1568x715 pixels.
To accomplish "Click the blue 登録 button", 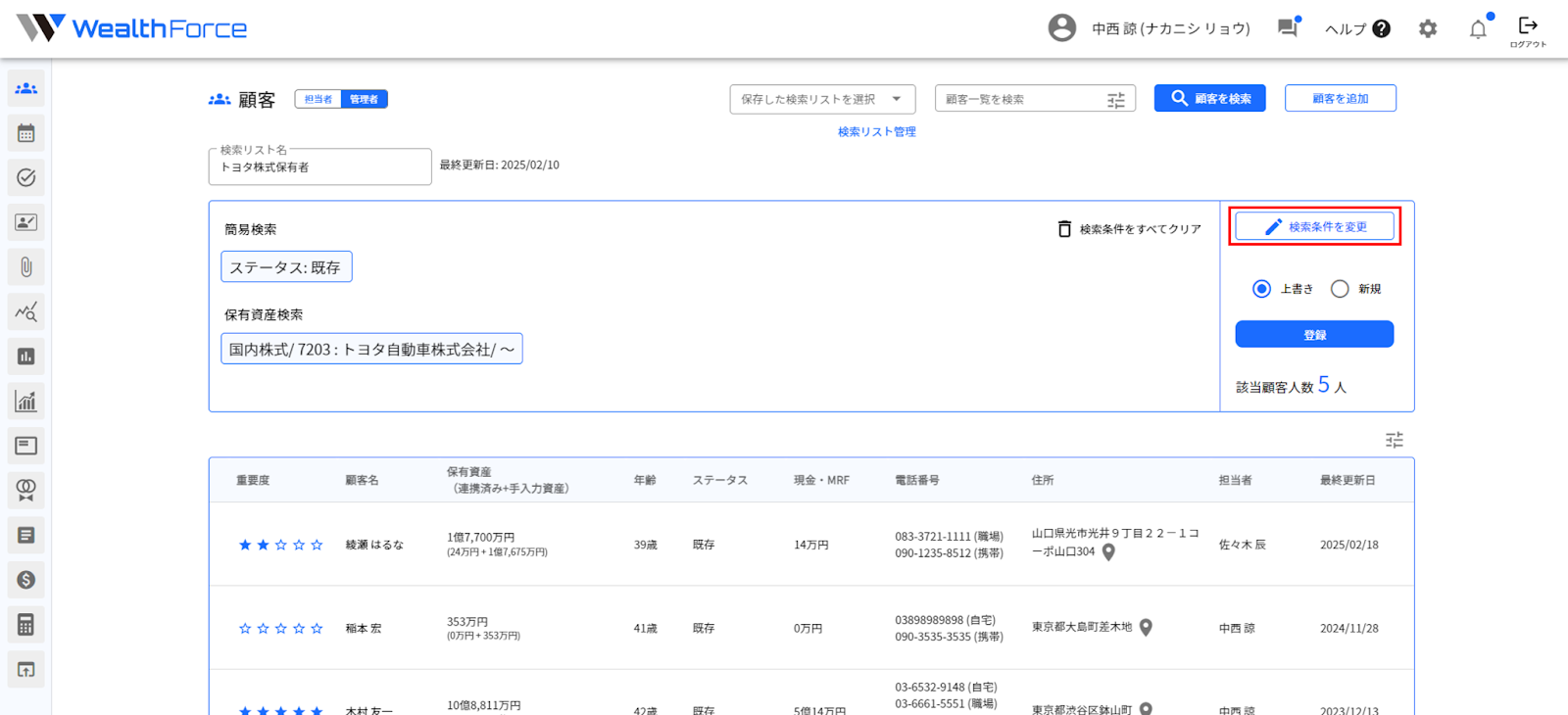I will pos(1314,334).
